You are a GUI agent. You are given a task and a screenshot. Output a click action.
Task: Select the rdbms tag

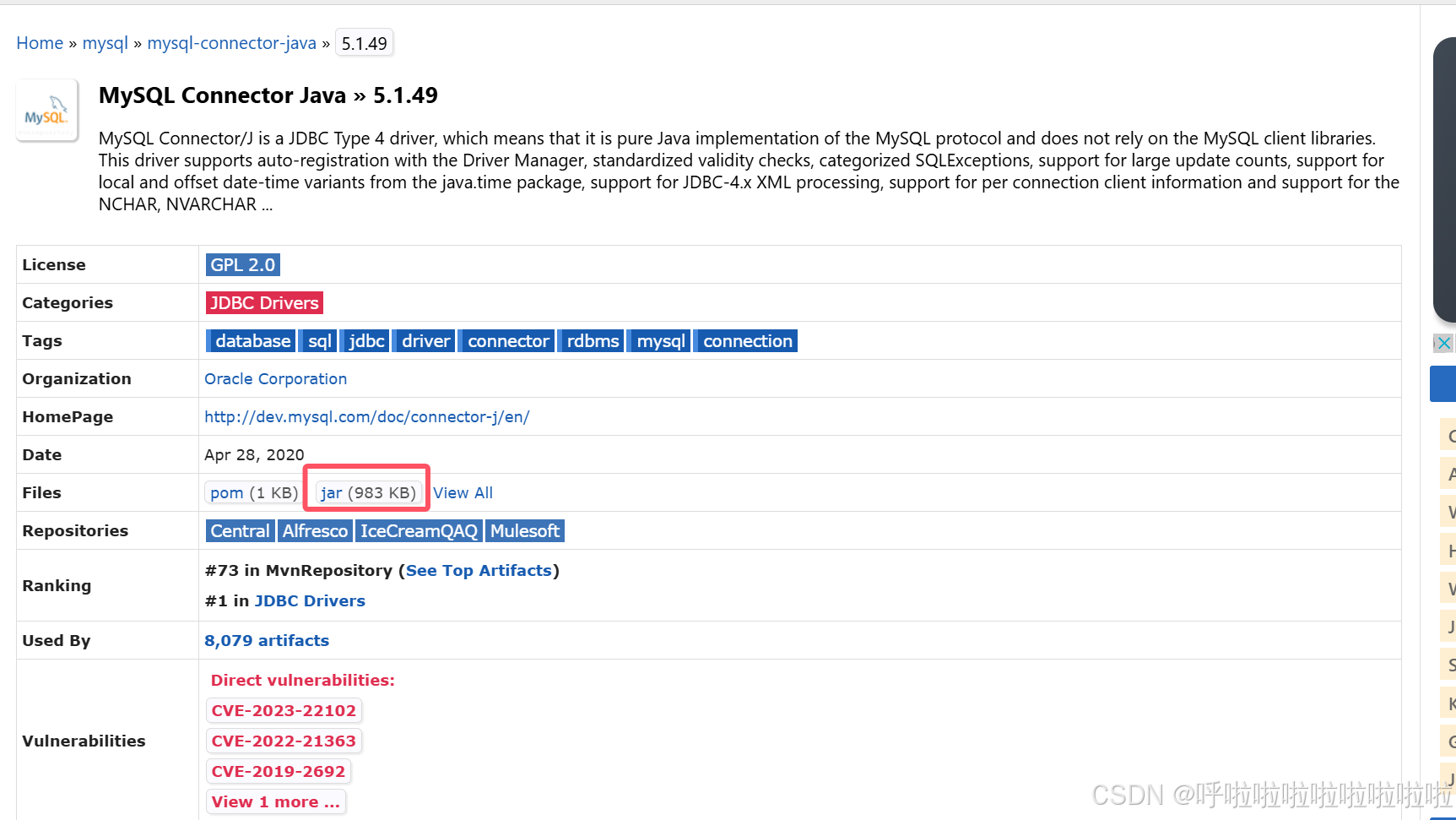point(592,341)
